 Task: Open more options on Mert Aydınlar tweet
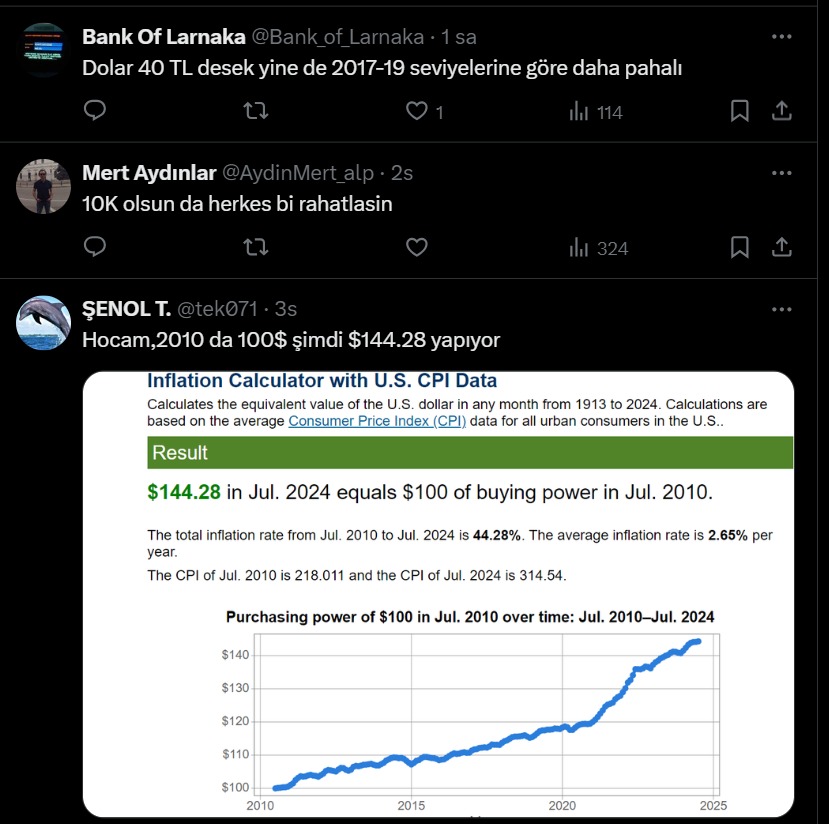coord(783,173)
